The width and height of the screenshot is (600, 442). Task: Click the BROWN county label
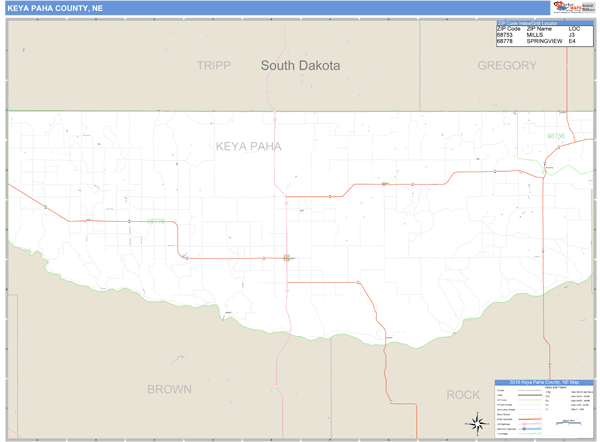coord(169,389)
